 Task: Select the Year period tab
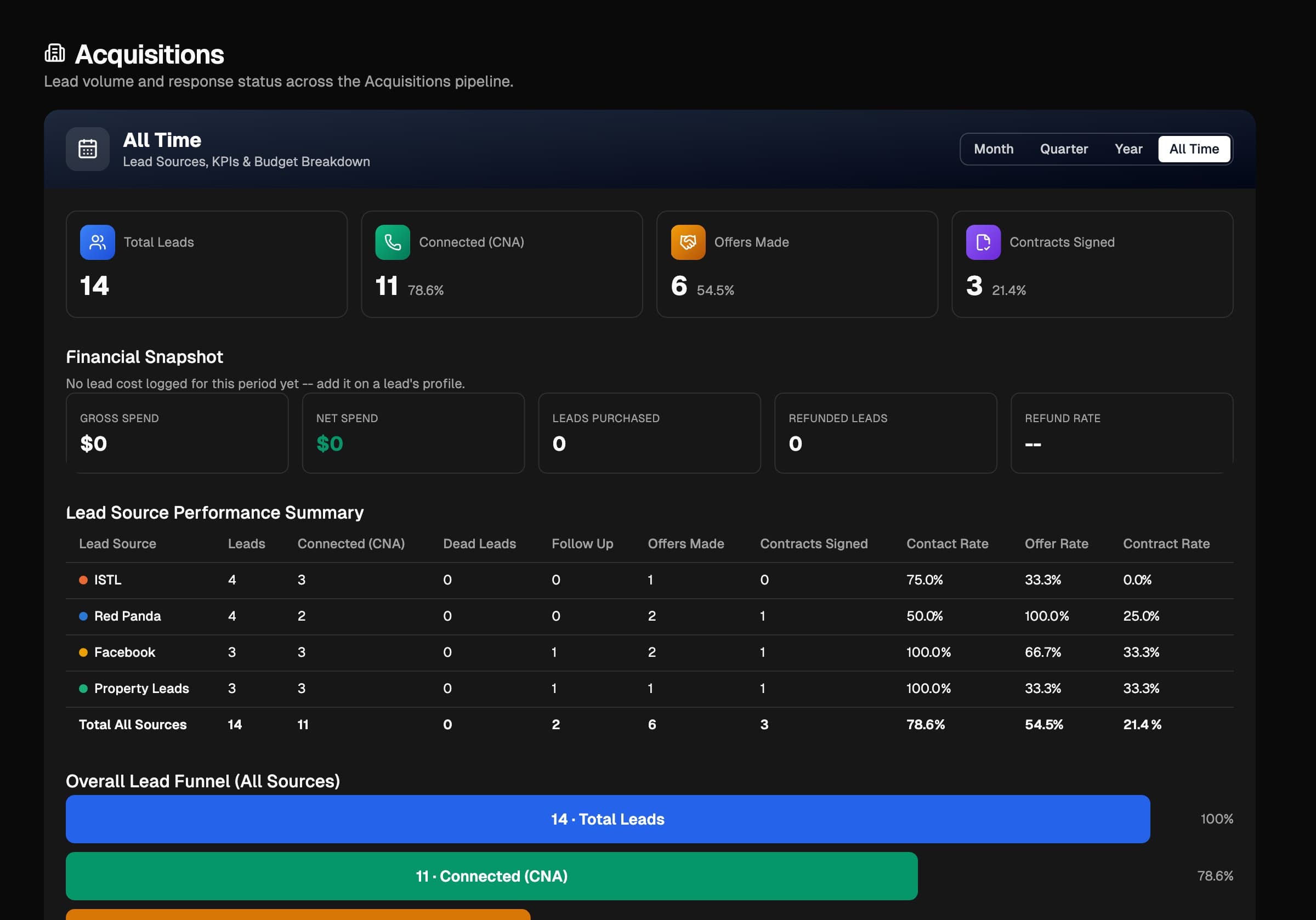click(x=1128, y=149)
